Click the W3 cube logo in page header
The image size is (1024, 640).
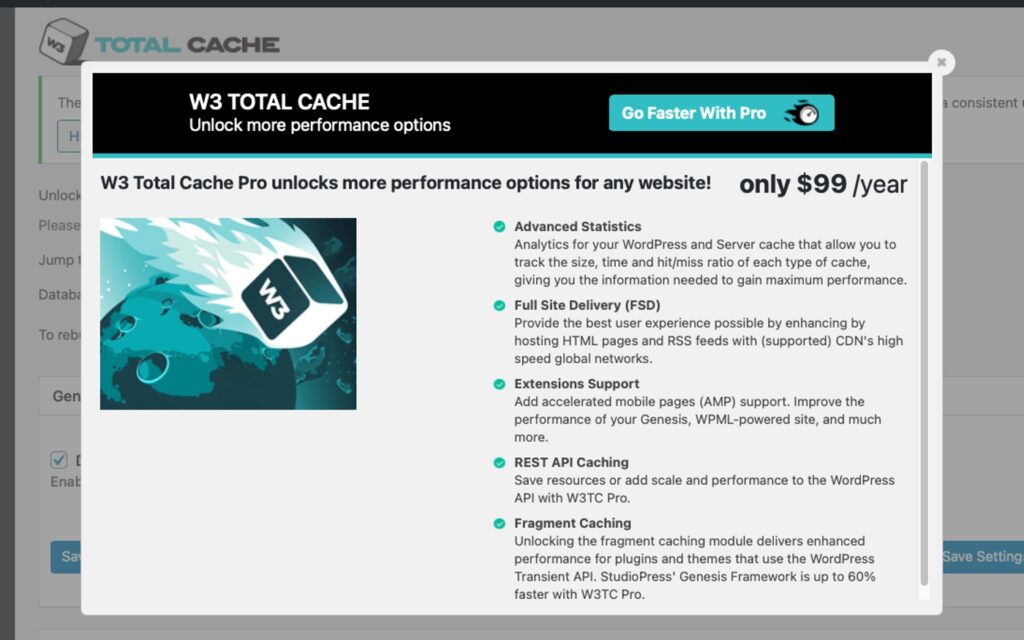tap(63, 42)
